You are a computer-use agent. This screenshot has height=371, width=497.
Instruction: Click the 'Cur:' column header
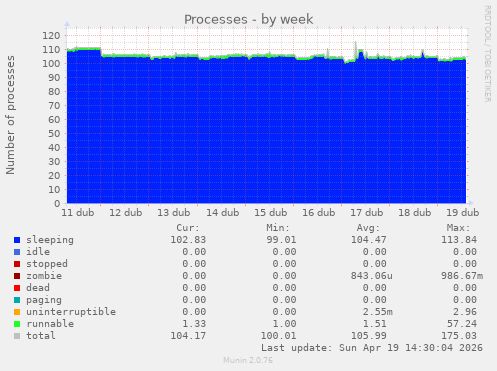click(188, 228)
